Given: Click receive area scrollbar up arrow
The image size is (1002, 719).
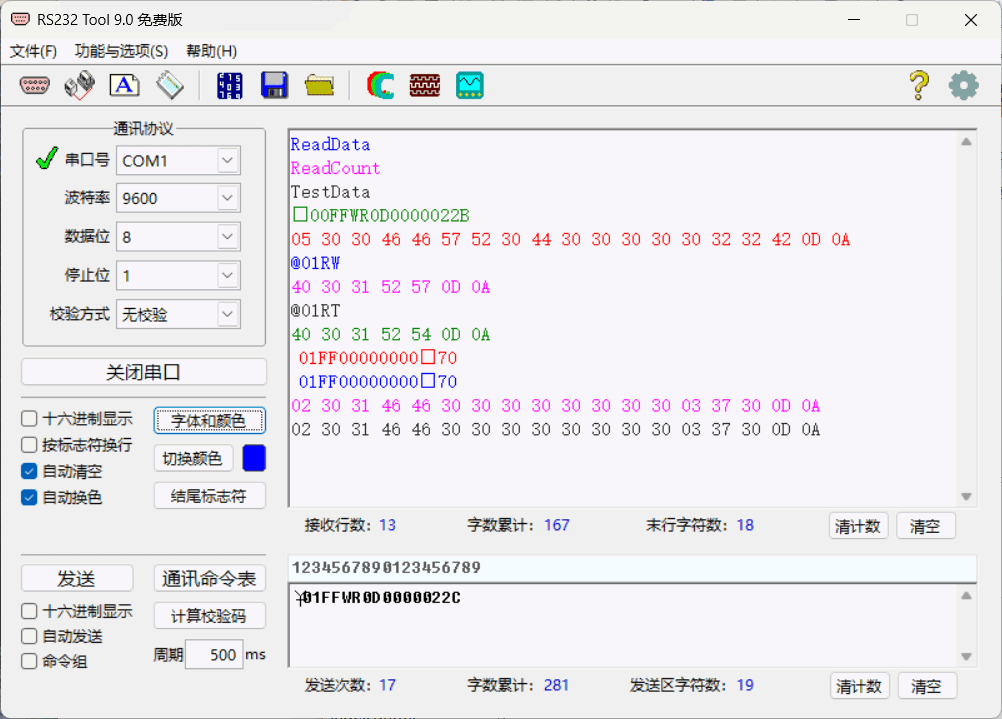Looking at the screenshot, I should [966, 142].
